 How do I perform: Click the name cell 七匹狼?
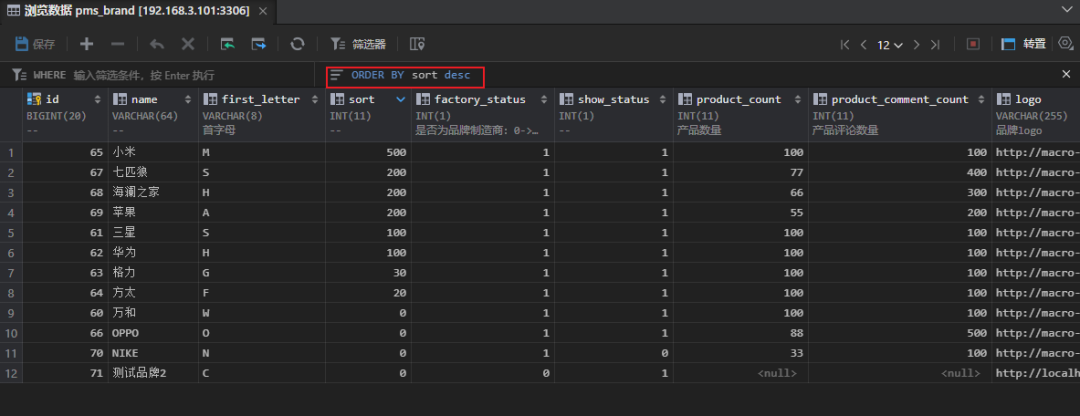click(155, 172)
